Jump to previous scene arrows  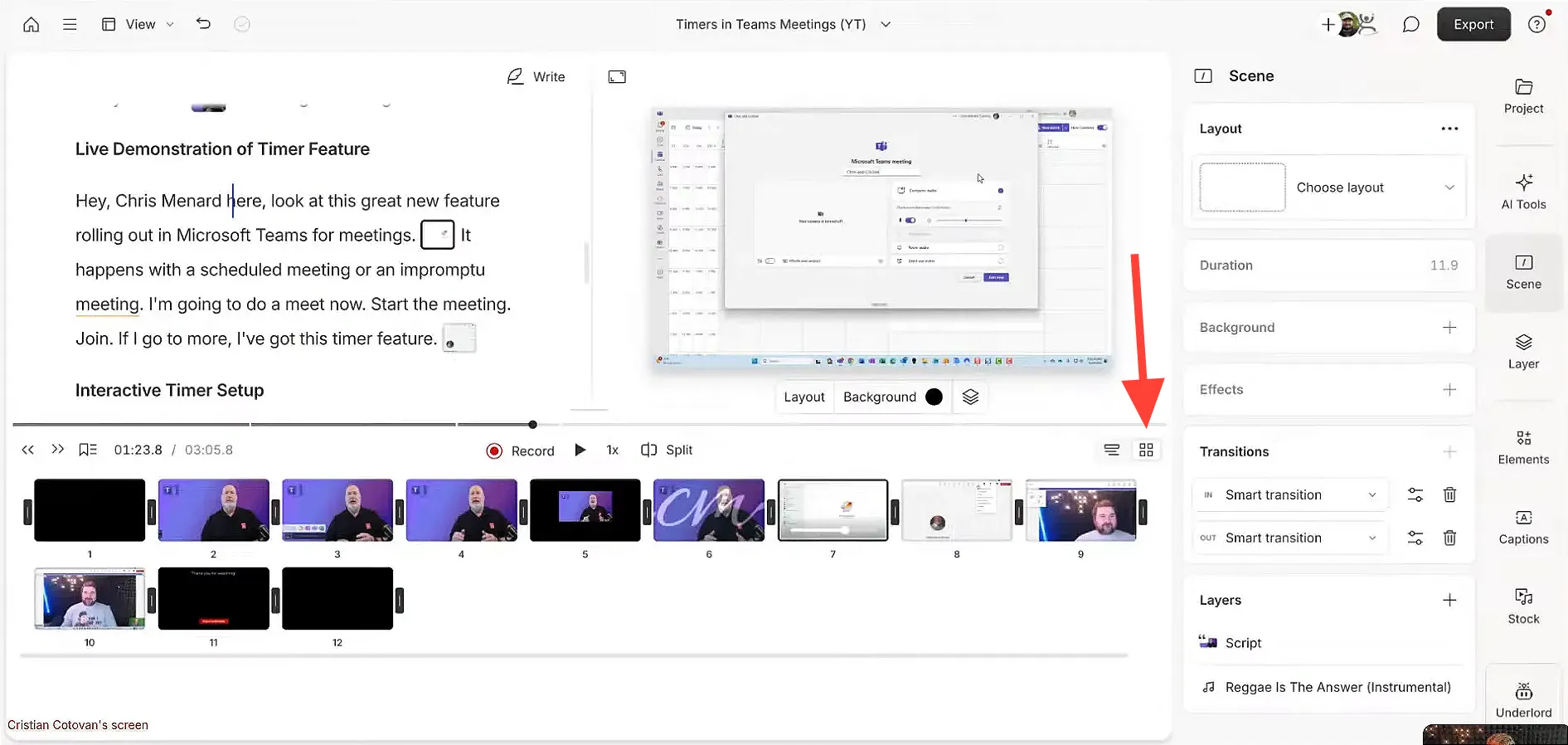coord(27,450)
